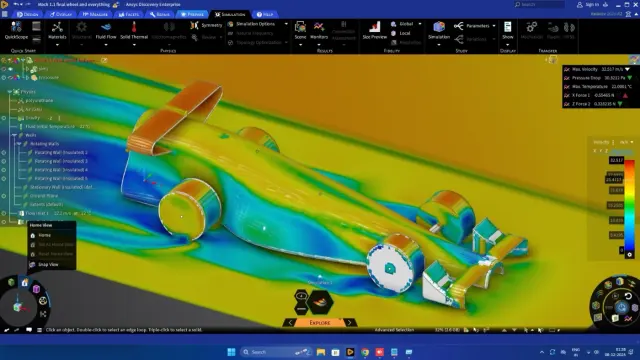The width and height of the screenshot is (640, 360).
Task: Open the Help tab
Action: click(265, 14)
